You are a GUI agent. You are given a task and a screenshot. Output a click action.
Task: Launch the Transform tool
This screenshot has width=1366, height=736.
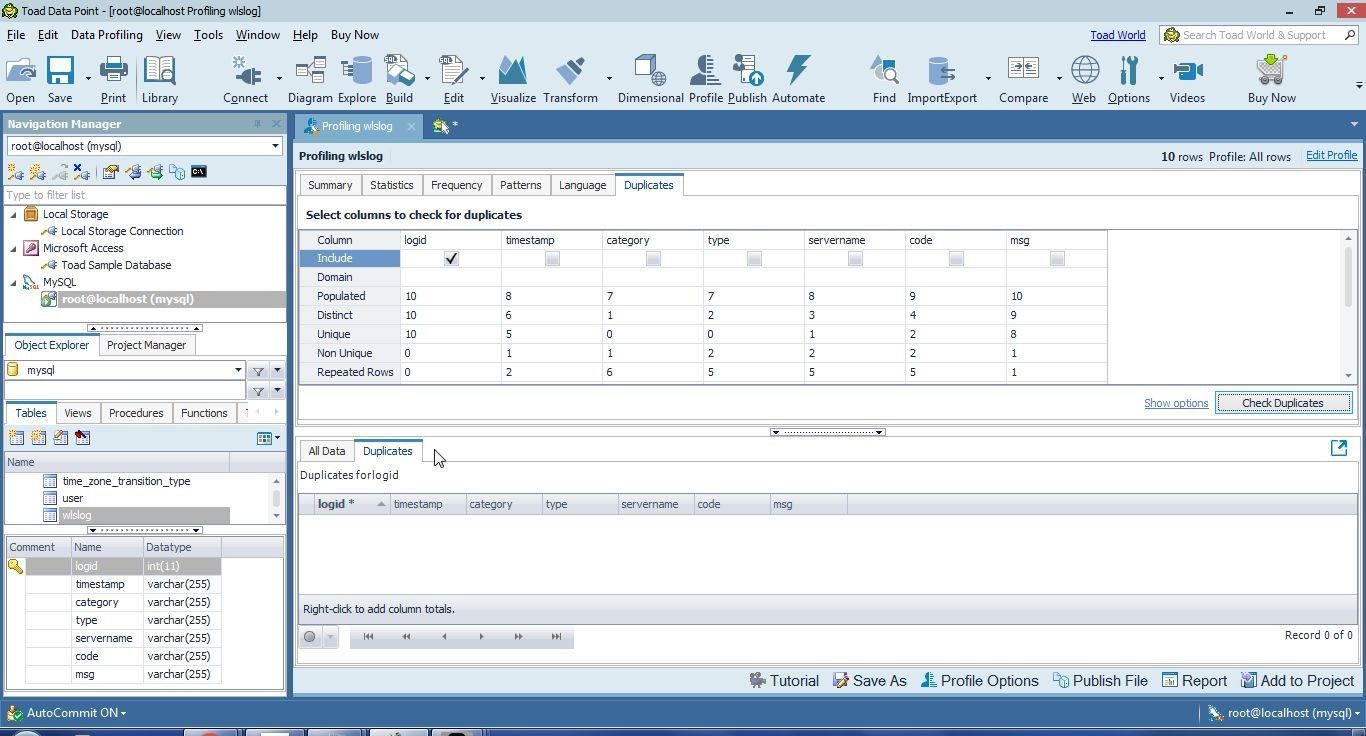[570, 79]
